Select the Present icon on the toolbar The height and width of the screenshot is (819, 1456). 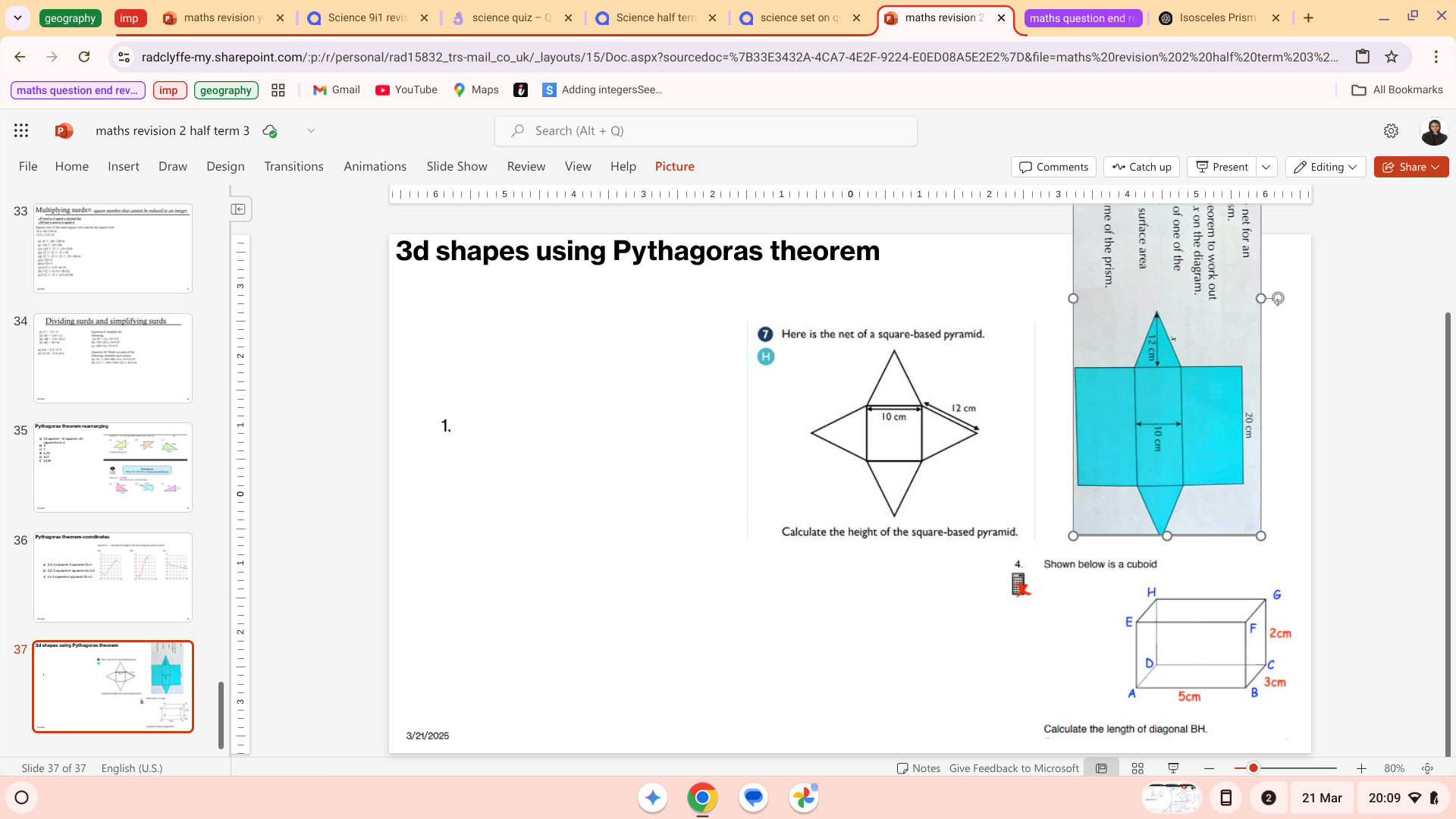point(1221,167)
